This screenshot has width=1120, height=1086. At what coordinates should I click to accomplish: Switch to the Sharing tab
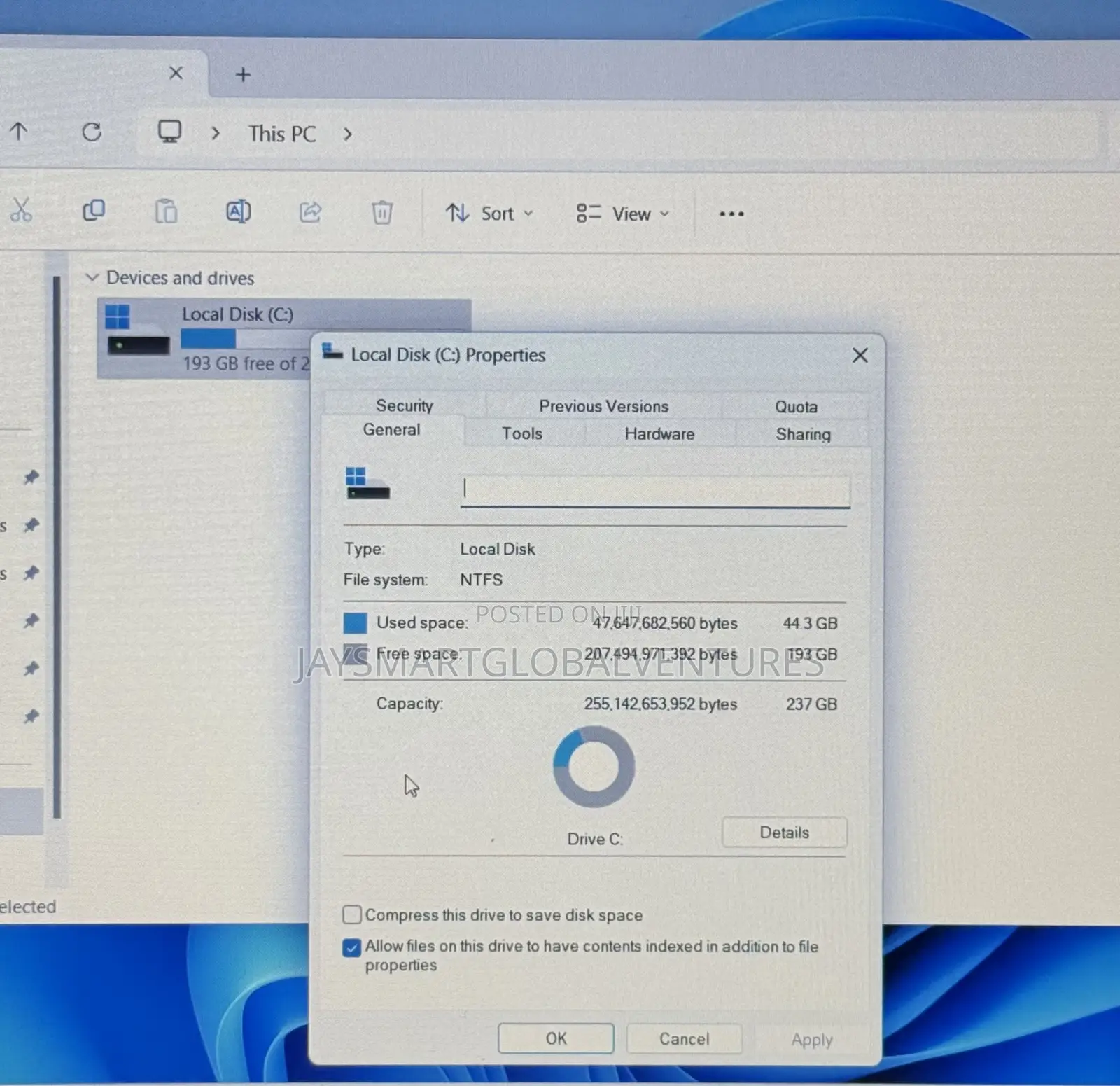tap(803, 434)
